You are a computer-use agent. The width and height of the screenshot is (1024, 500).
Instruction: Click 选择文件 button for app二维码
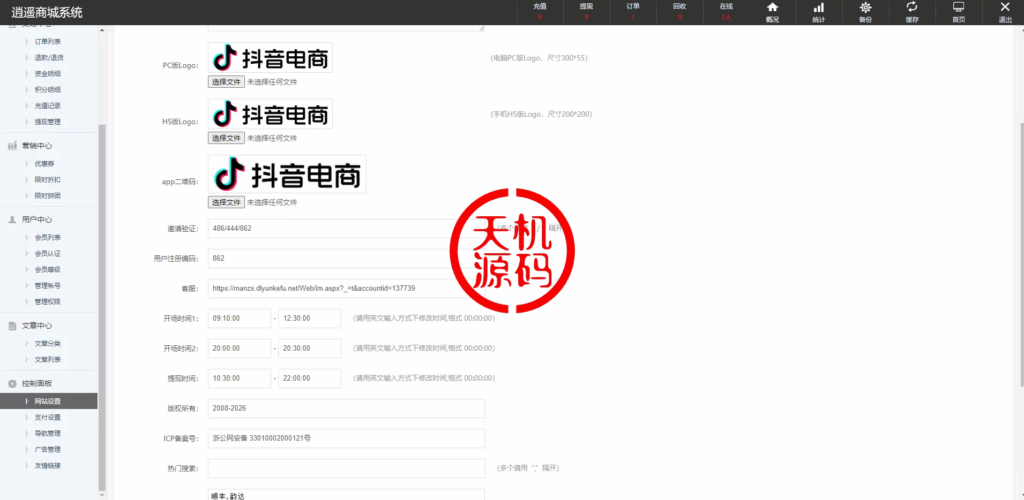coord(226,202)
